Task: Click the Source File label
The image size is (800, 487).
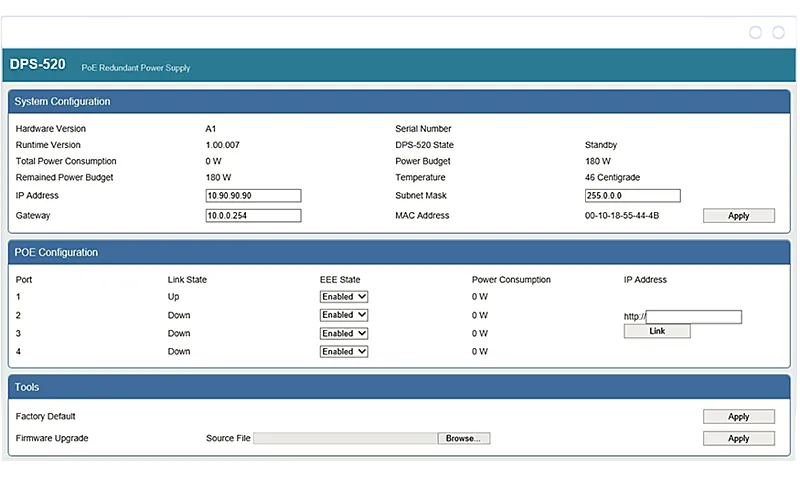Action: pyautogui.click(x=228, y=439)
